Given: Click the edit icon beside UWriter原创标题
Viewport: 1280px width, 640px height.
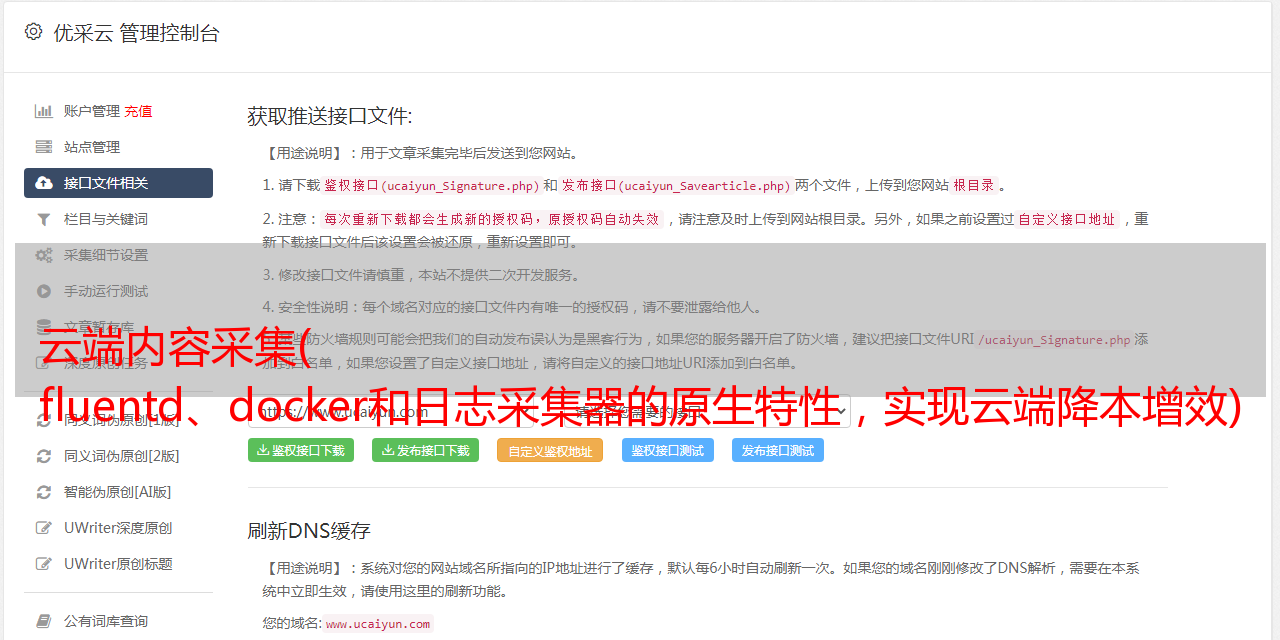Looking at the screenshot, I should click(44, 564).
